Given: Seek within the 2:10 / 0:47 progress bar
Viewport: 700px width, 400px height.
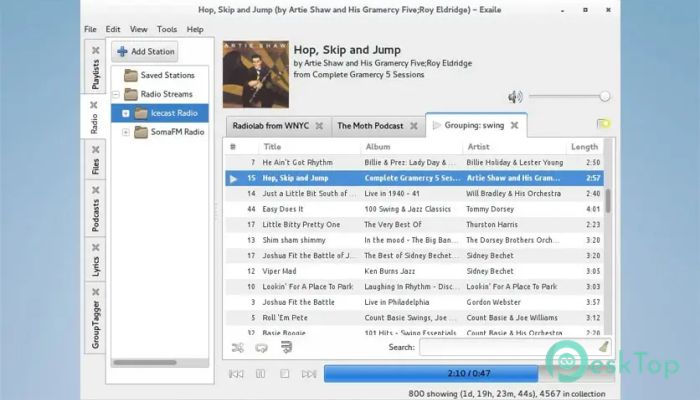Looking at the screenshot, I should (x=469, y=374).
